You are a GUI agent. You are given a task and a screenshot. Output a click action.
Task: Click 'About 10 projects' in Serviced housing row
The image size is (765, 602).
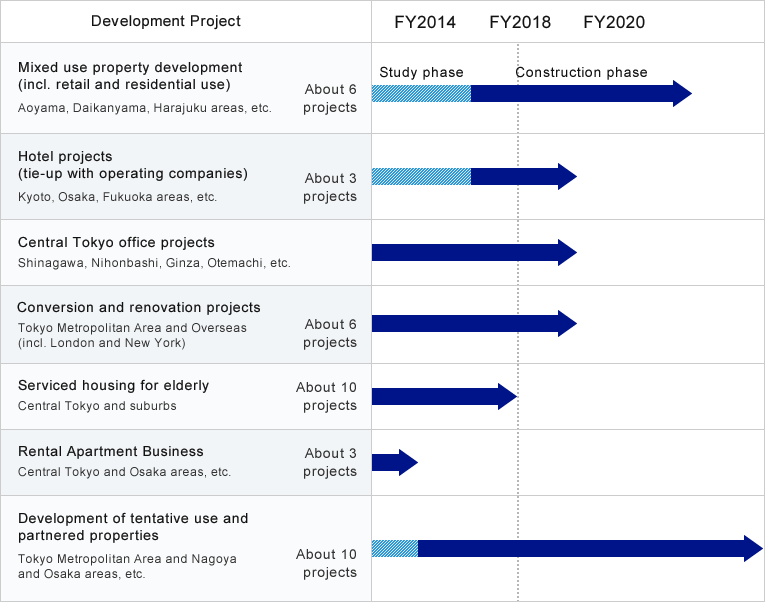click(326, 396)
